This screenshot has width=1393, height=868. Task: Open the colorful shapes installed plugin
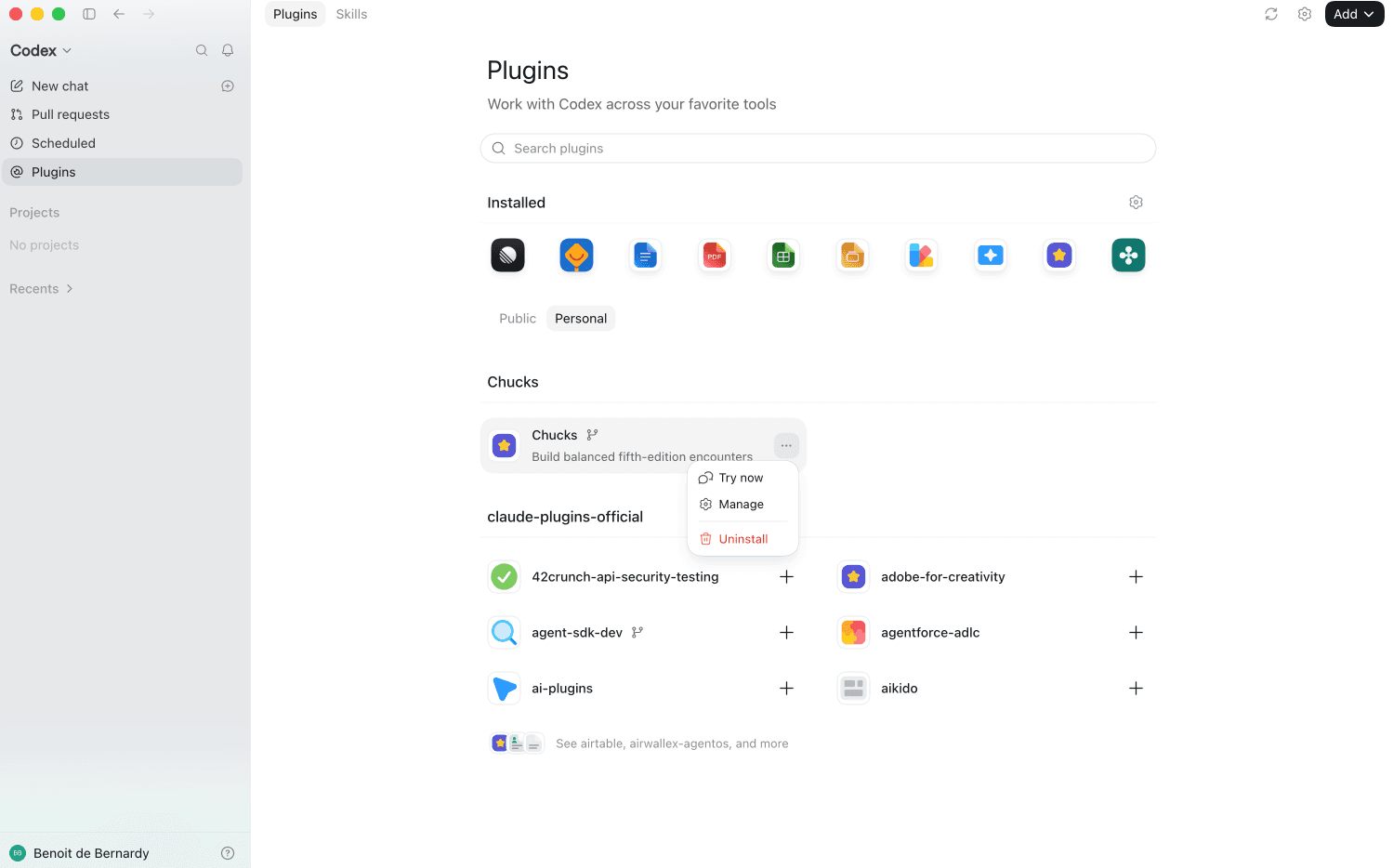(x=921, y=256)
